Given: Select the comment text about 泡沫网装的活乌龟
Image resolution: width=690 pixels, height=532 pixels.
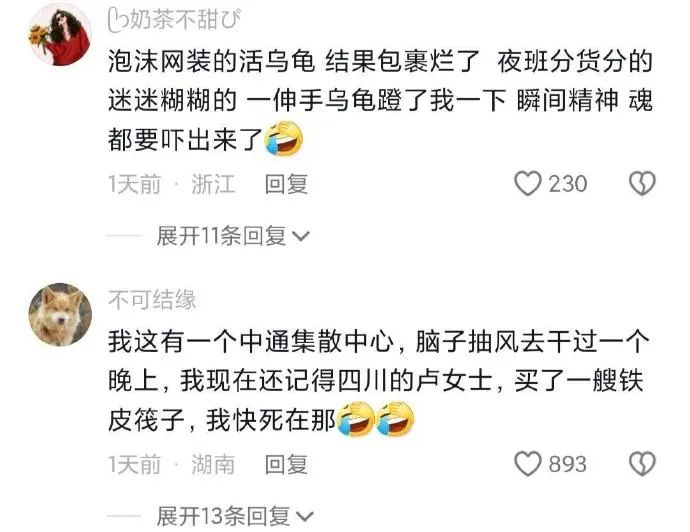Looking at the screenshot, I should pyautogui.click(x=380, y=101).
